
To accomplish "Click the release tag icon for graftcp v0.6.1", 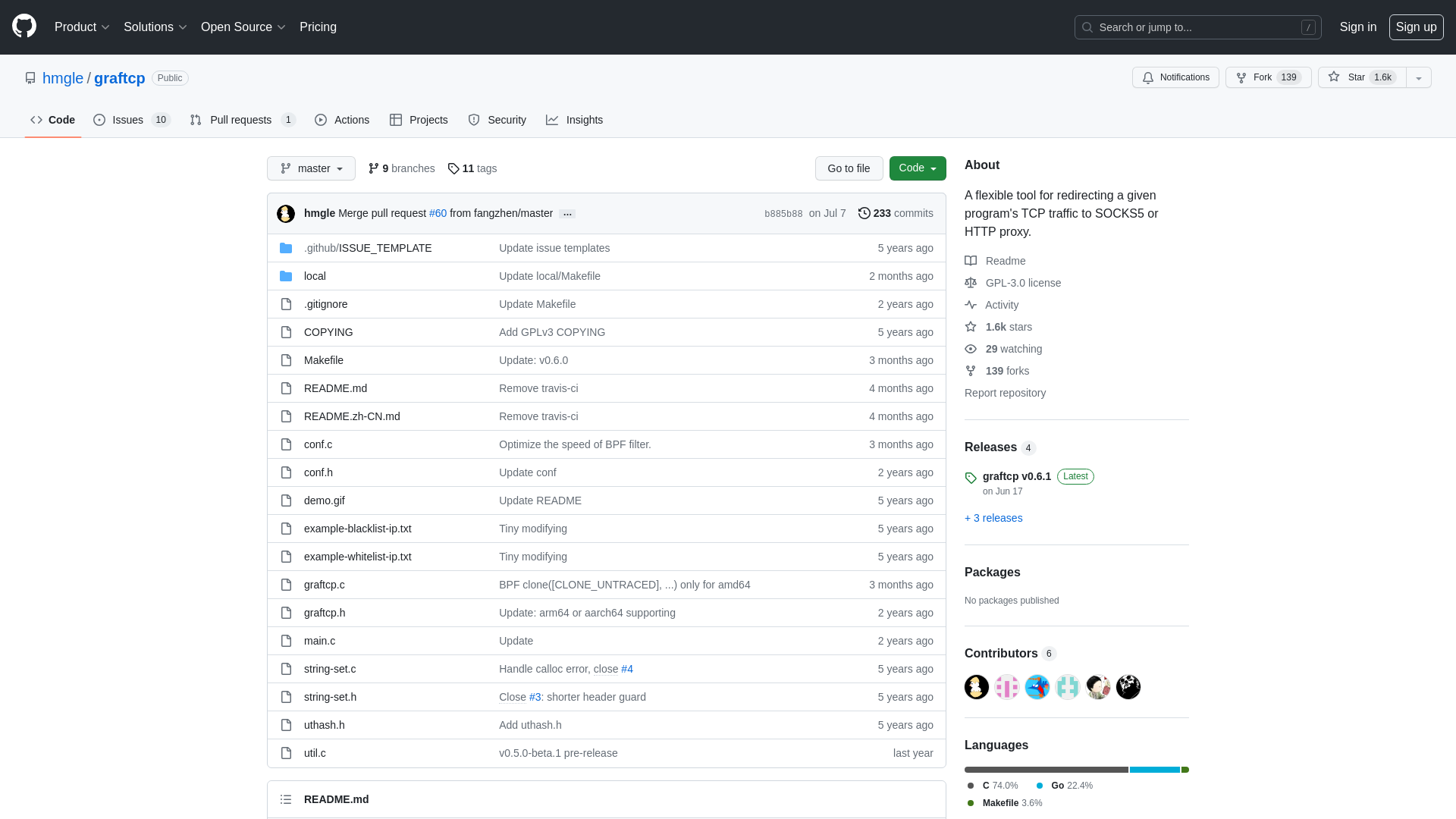I will (971, 478).
